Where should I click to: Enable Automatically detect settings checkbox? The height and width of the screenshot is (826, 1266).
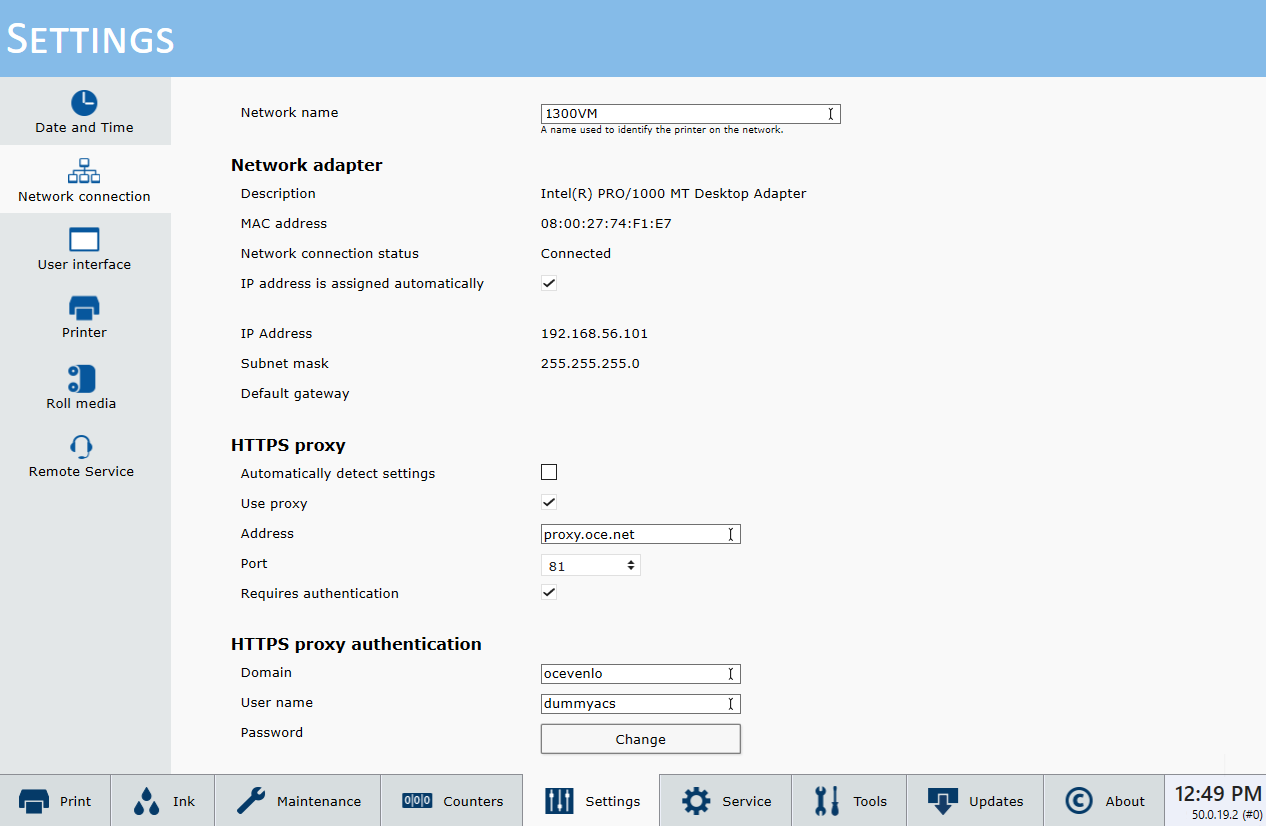(x=549, y=472)
